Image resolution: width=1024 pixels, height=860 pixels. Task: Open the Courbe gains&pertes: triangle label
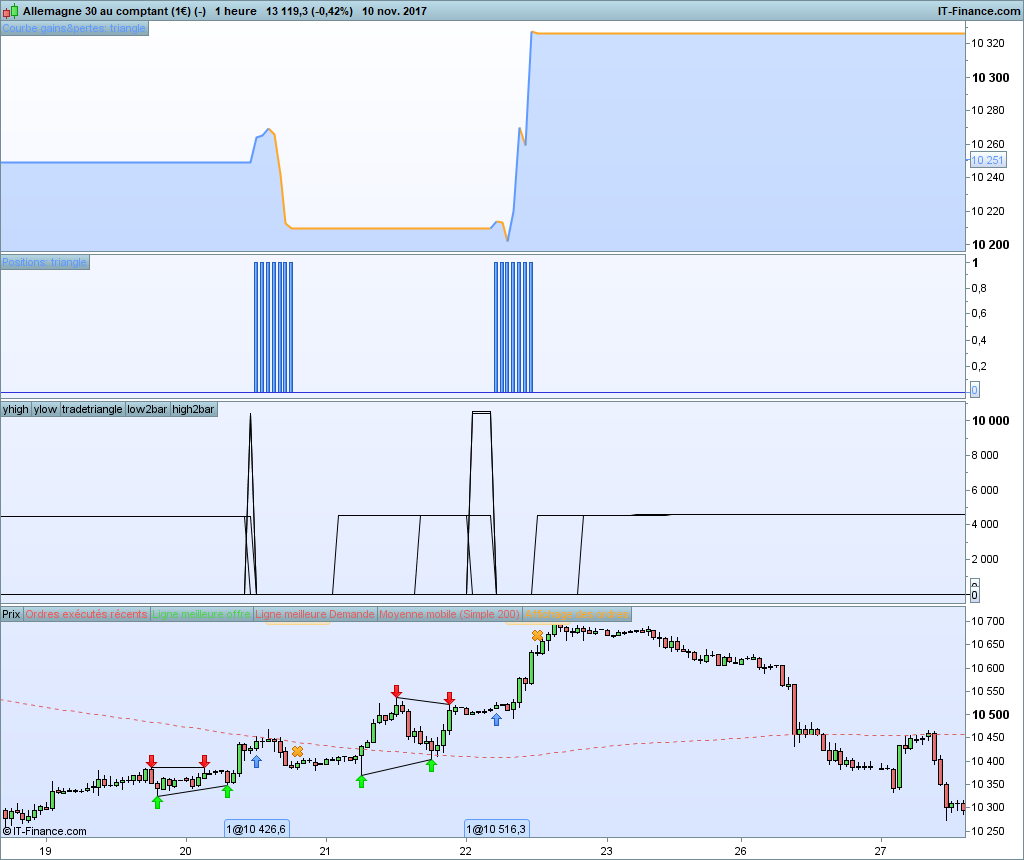74,28
